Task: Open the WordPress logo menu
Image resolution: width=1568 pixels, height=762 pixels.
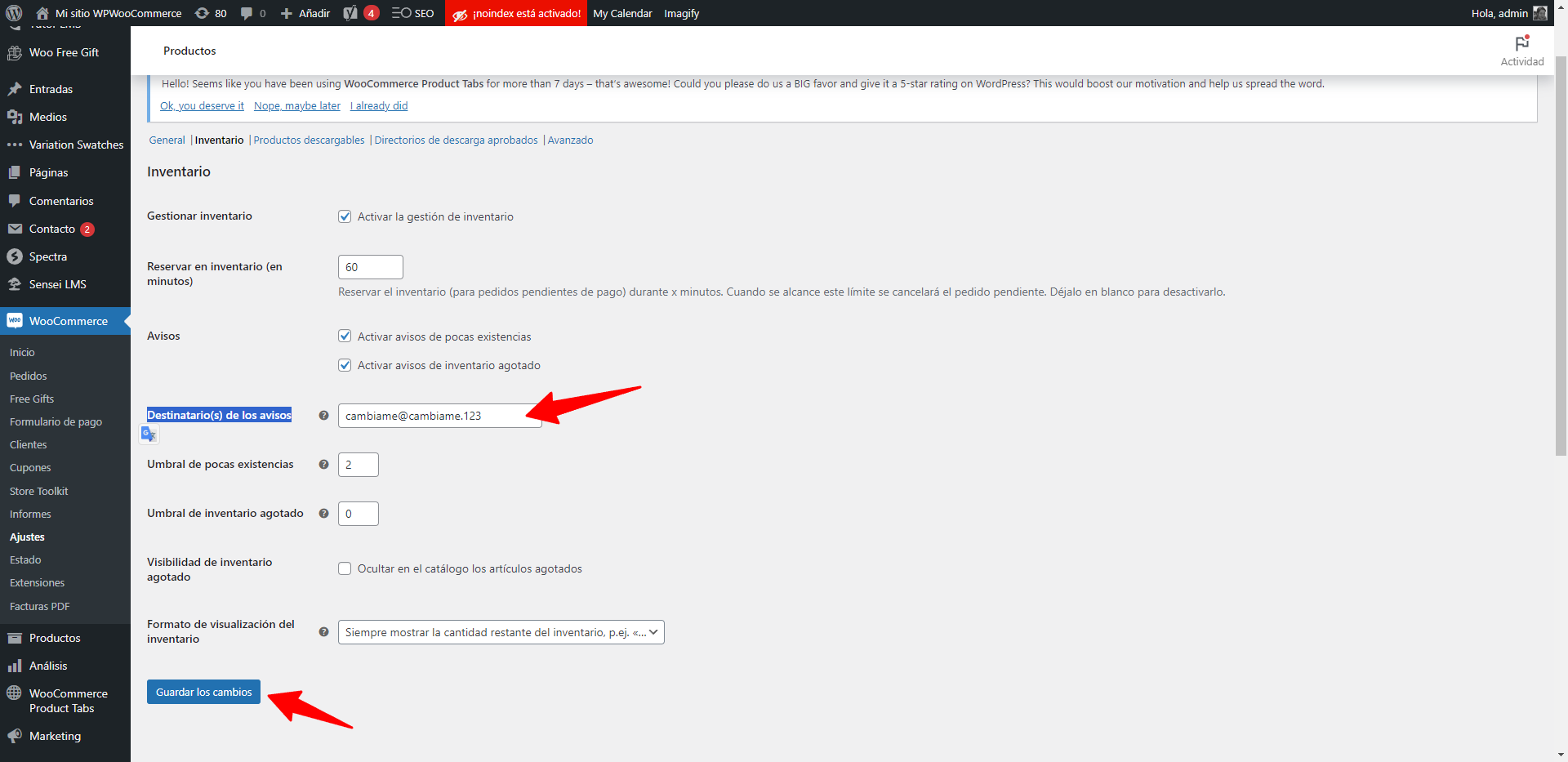Action: coord(14,13)
